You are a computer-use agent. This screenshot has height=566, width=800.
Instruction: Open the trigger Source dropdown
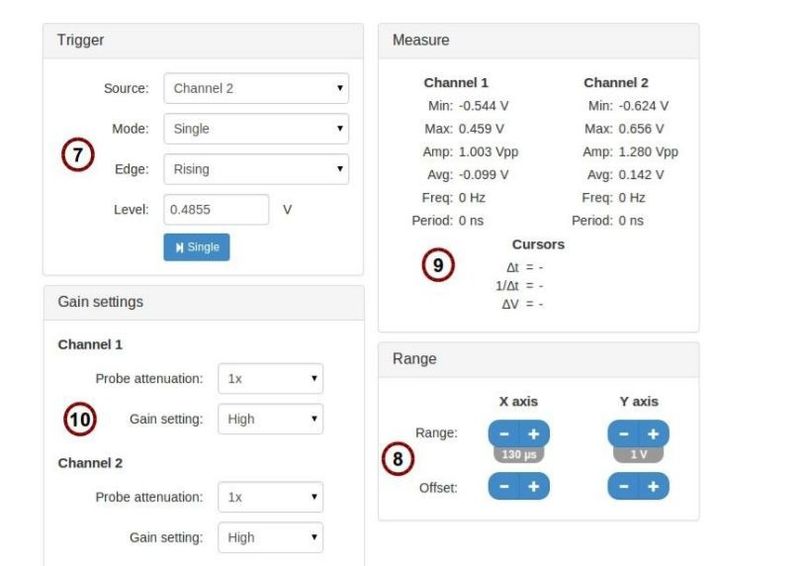coord(256,88)
